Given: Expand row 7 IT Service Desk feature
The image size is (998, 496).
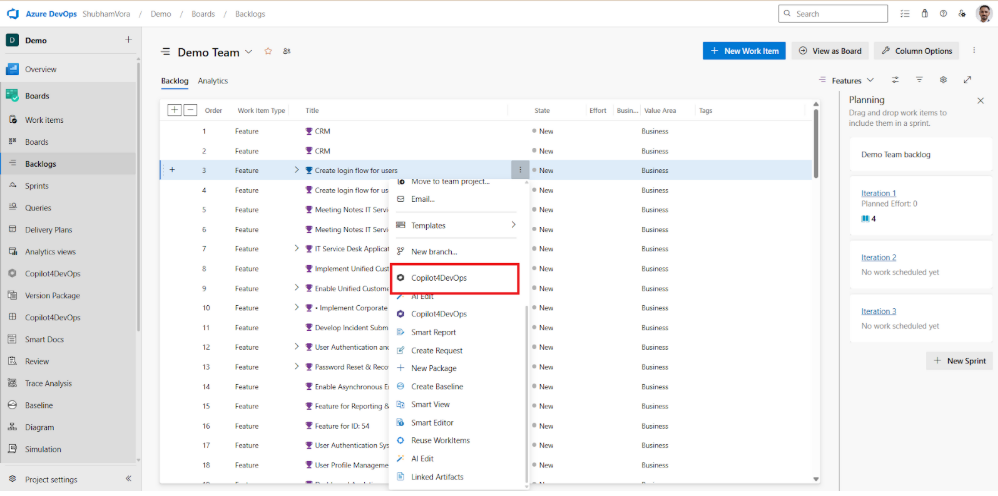Looking at the screenshot, I should [x=296, y=248].
